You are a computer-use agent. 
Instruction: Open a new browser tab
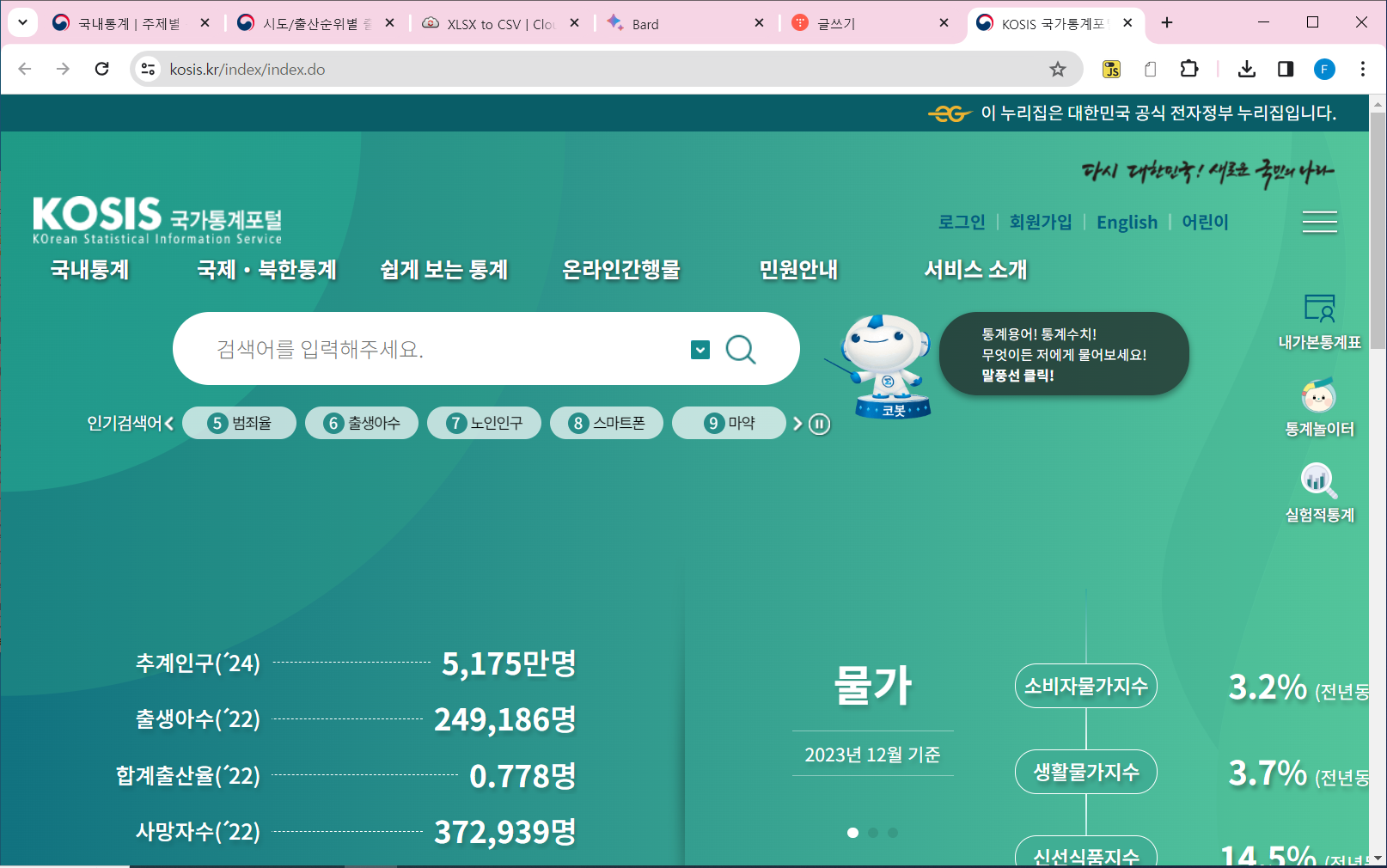coord(1166,23)
